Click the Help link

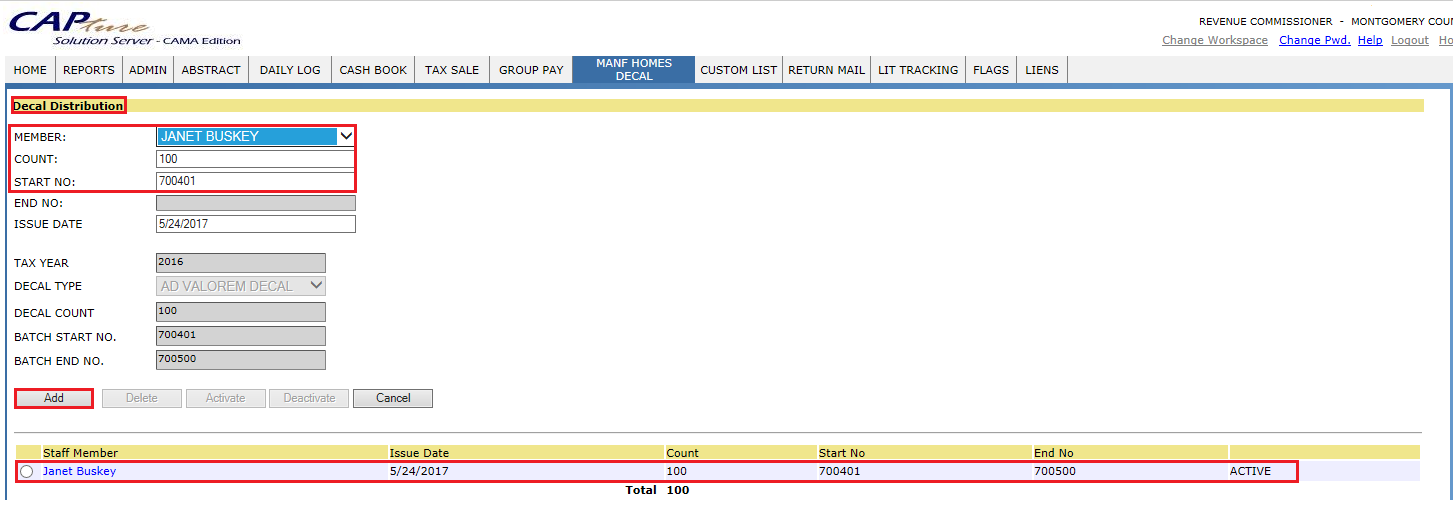pyautogui.click(x=1370, y=40)
